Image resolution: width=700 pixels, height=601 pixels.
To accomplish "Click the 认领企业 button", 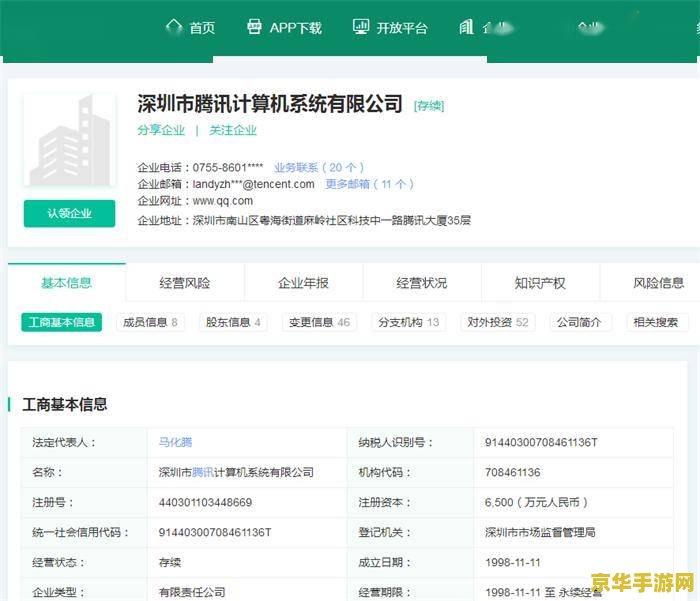I will 70,213.
